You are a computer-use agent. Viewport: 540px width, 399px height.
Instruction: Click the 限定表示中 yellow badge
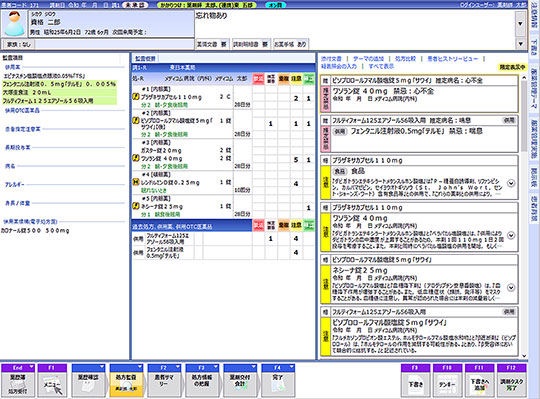tap(512, 67)
